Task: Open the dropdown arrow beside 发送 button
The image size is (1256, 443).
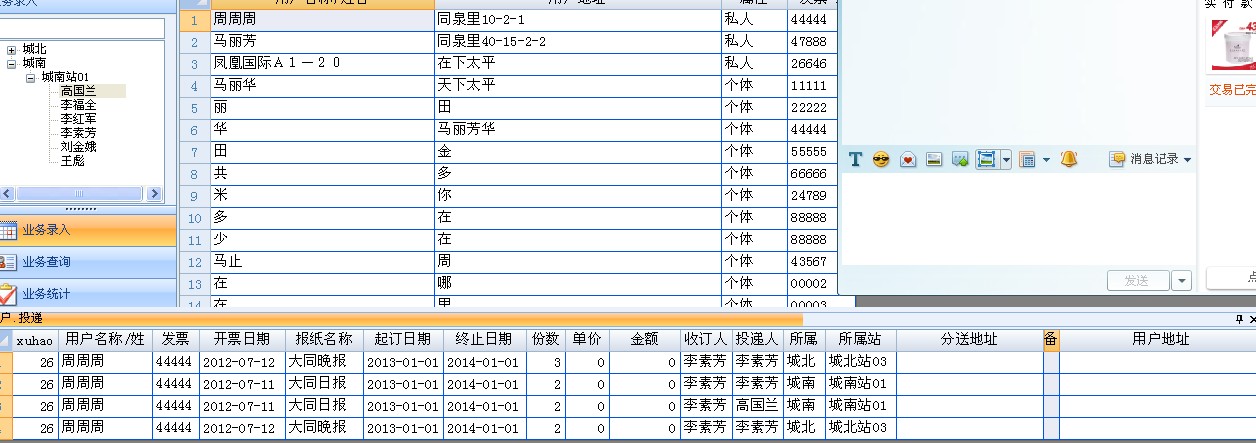Action: coord(1182,281)
